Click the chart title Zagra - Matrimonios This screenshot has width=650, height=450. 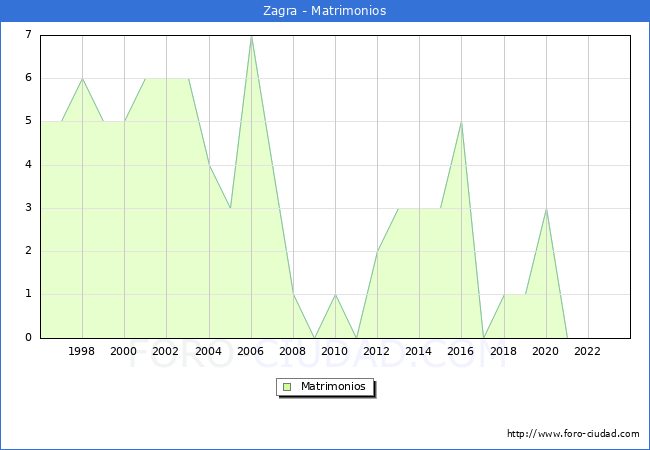325,11
